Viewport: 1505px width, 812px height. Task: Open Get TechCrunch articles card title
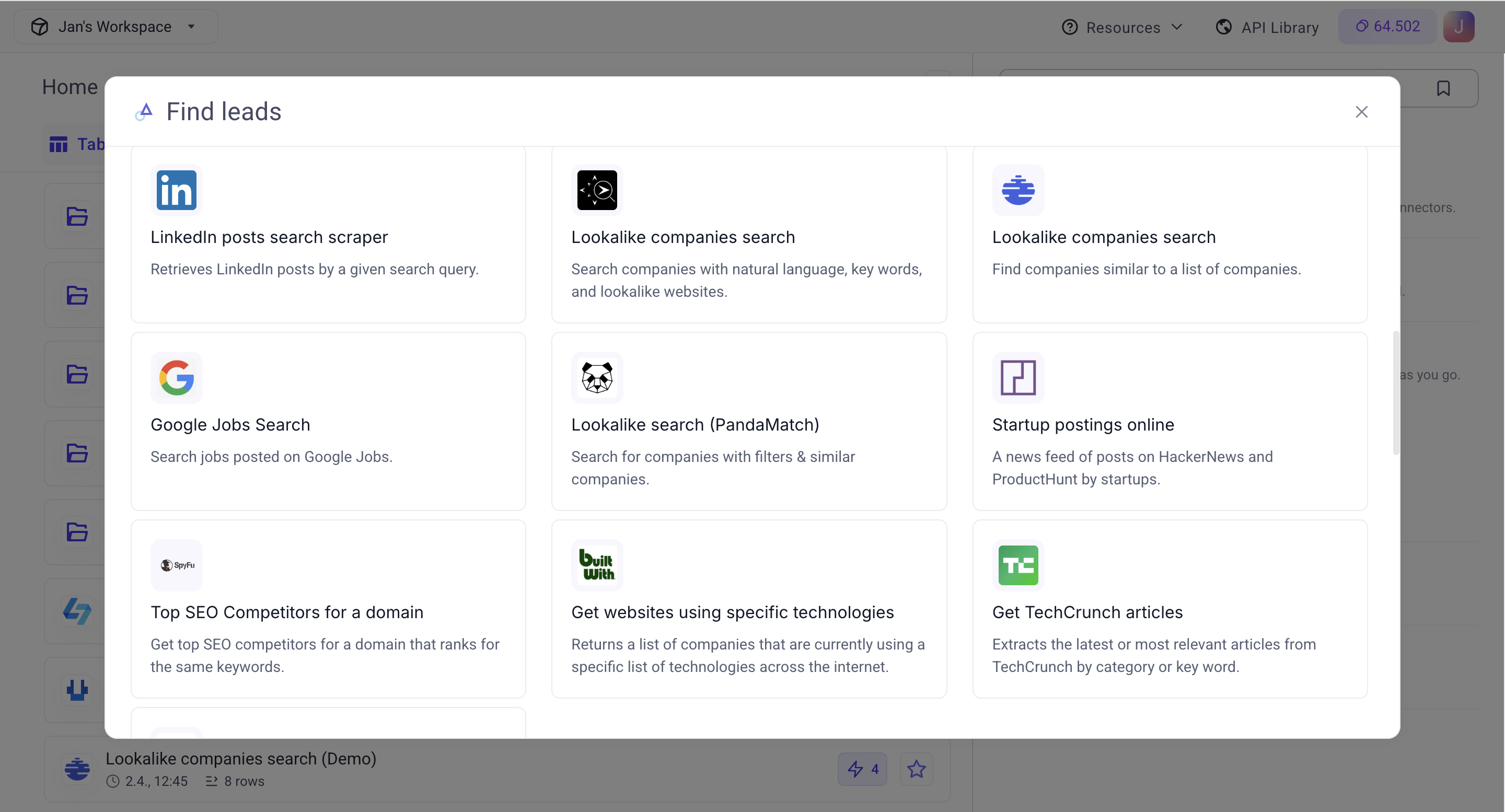(1087, 612)
